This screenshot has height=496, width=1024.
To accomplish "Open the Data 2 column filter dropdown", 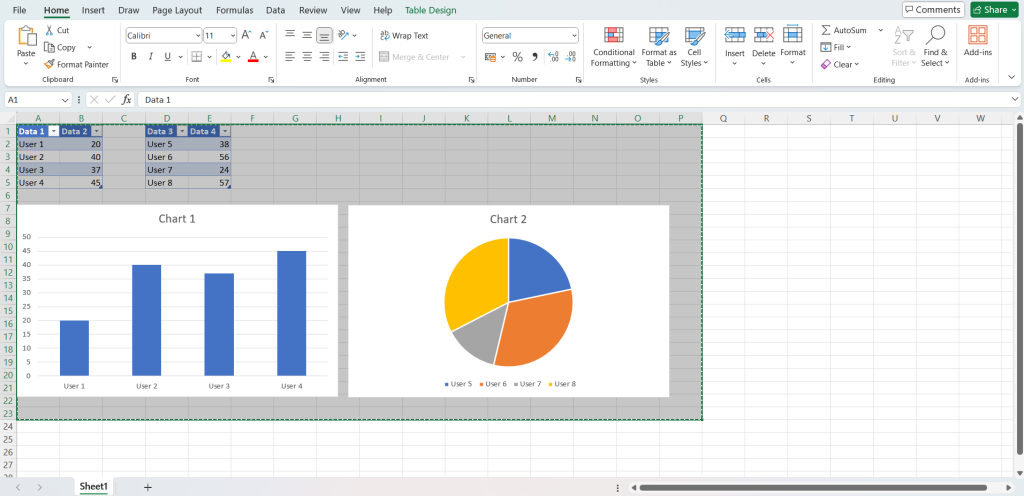I will click(97, 131).
